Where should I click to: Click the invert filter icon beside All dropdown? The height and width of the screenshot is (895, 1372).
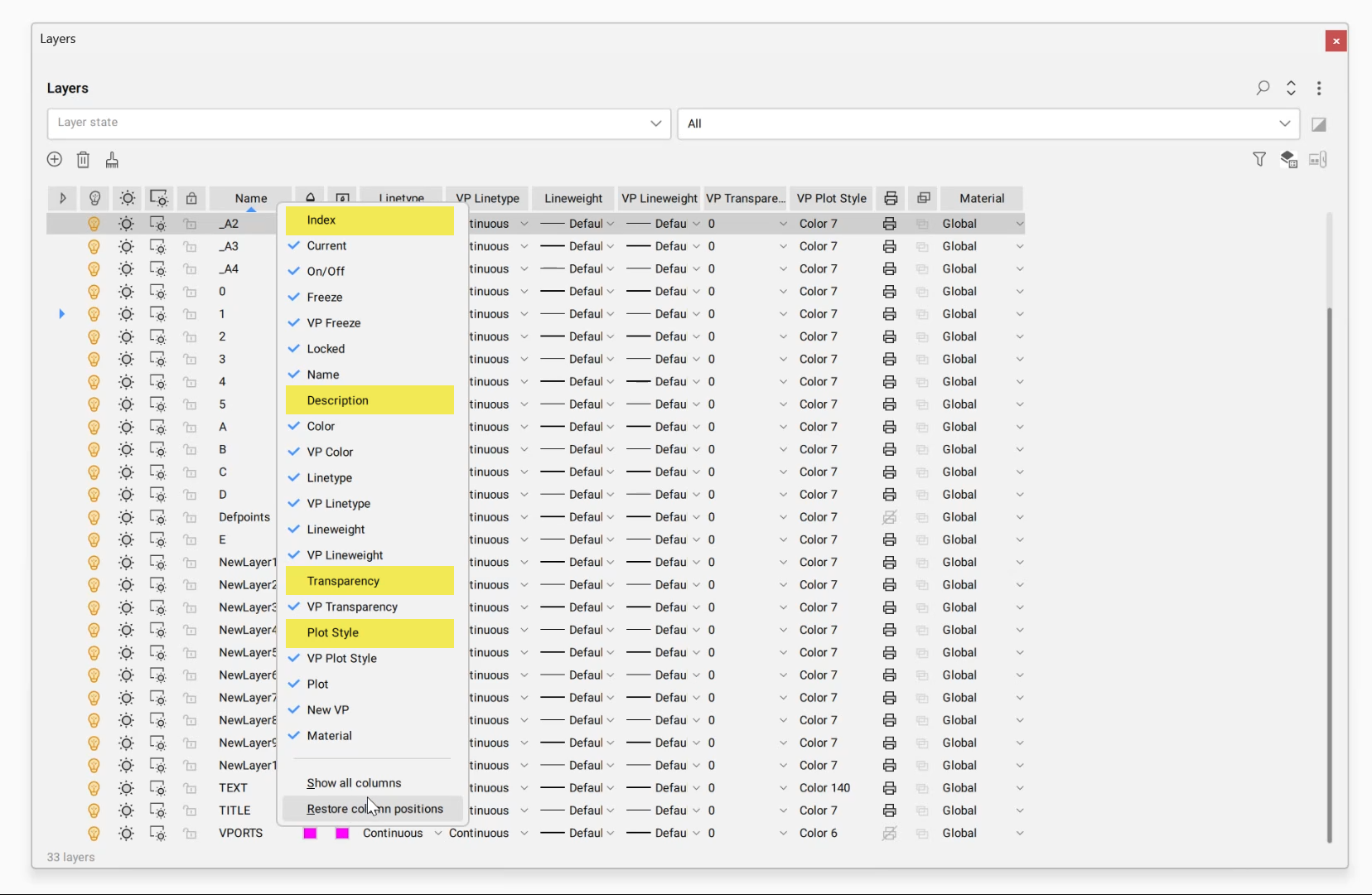1319,124
